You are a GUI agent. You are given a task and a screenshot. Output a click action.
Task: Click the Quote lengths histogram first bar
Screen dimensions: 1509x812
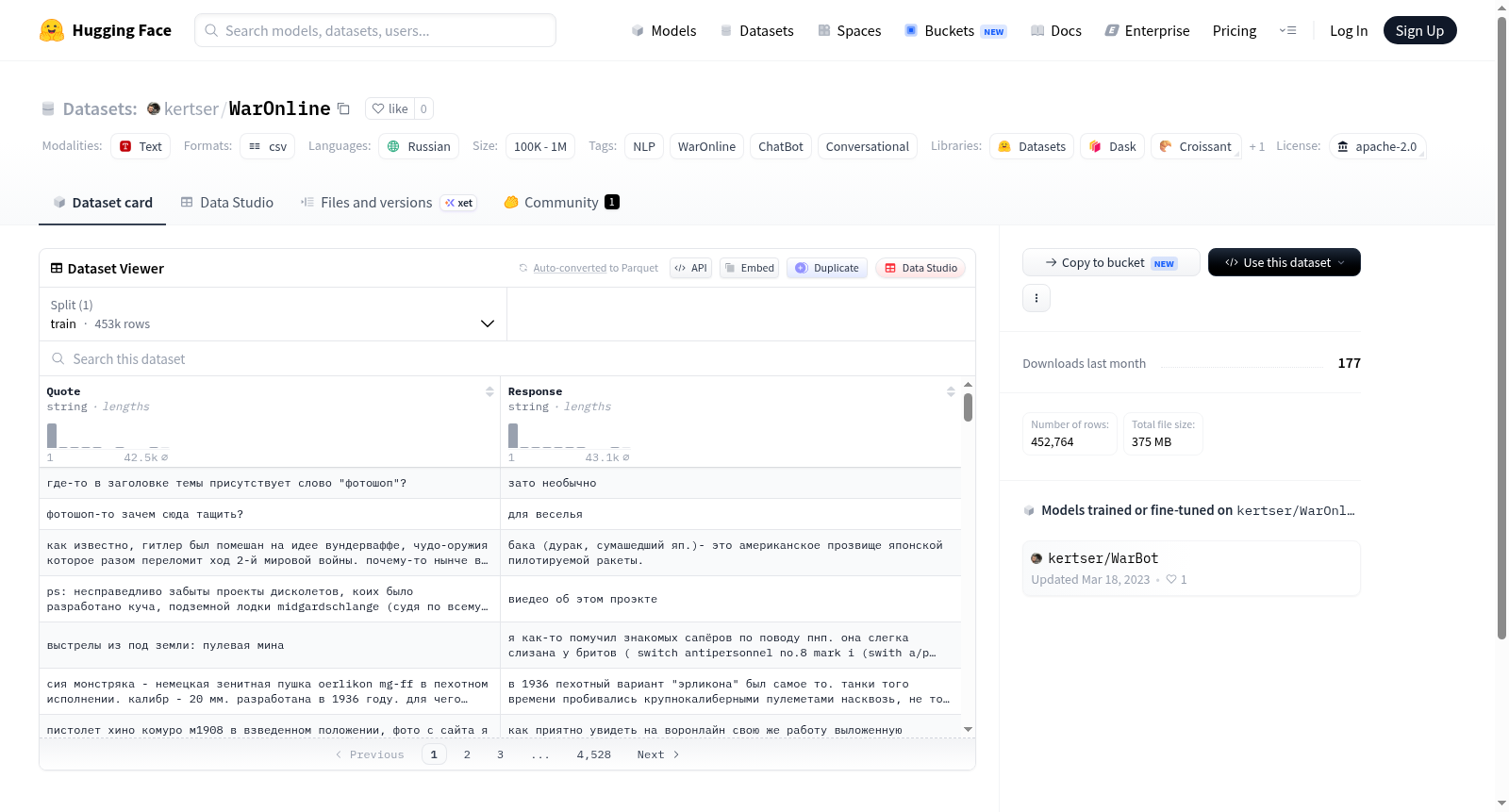(x=52, y=436)
